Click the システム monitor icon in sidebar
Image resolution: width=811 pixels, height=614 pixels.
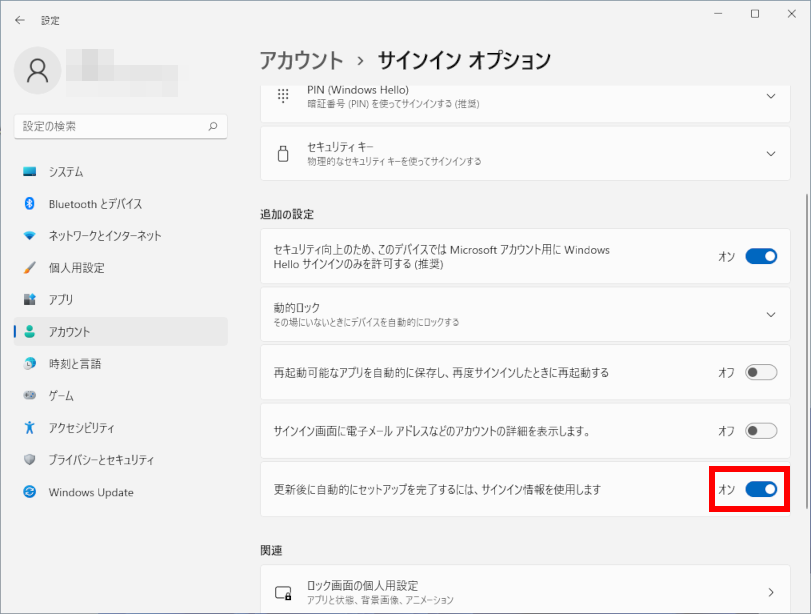click(30, 172)
